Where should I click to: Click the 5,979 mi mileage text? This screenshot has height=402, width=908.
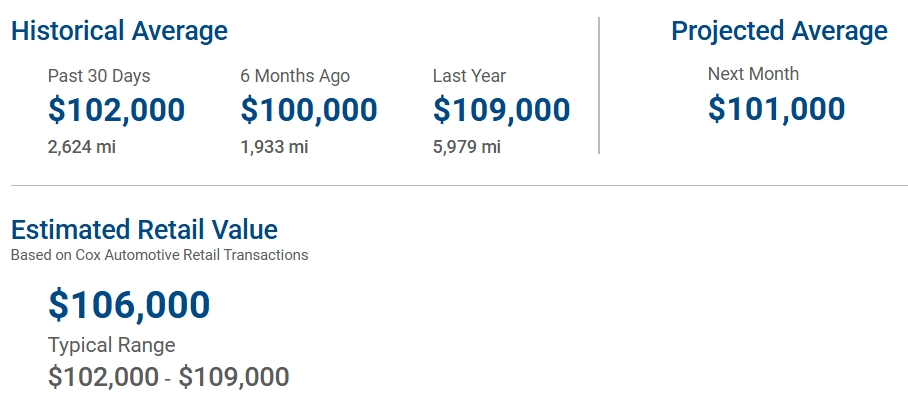click(467, 147)
